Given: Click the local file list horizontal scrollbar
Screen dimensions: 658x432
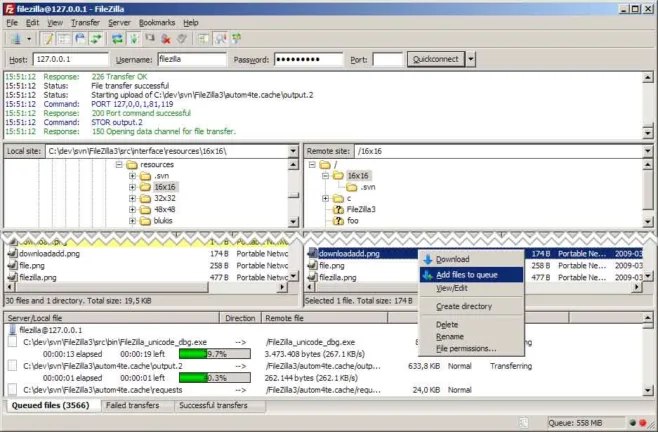Looking at the screenshot, I should click(x=146, y=287).
